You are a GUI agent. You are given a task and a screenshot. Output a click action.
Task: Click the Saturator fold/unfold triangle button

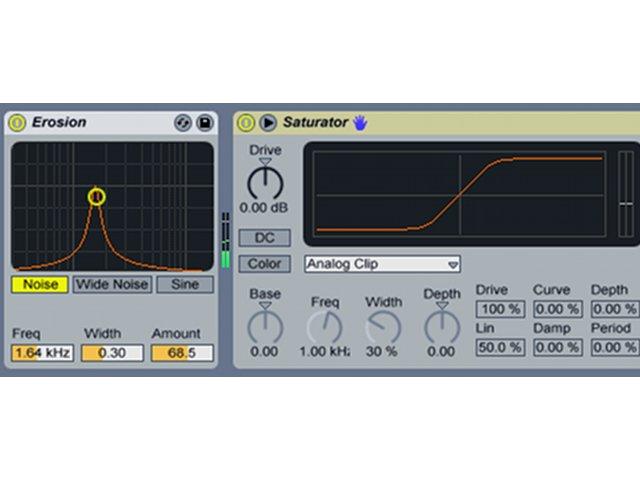[x=268, y=122]
